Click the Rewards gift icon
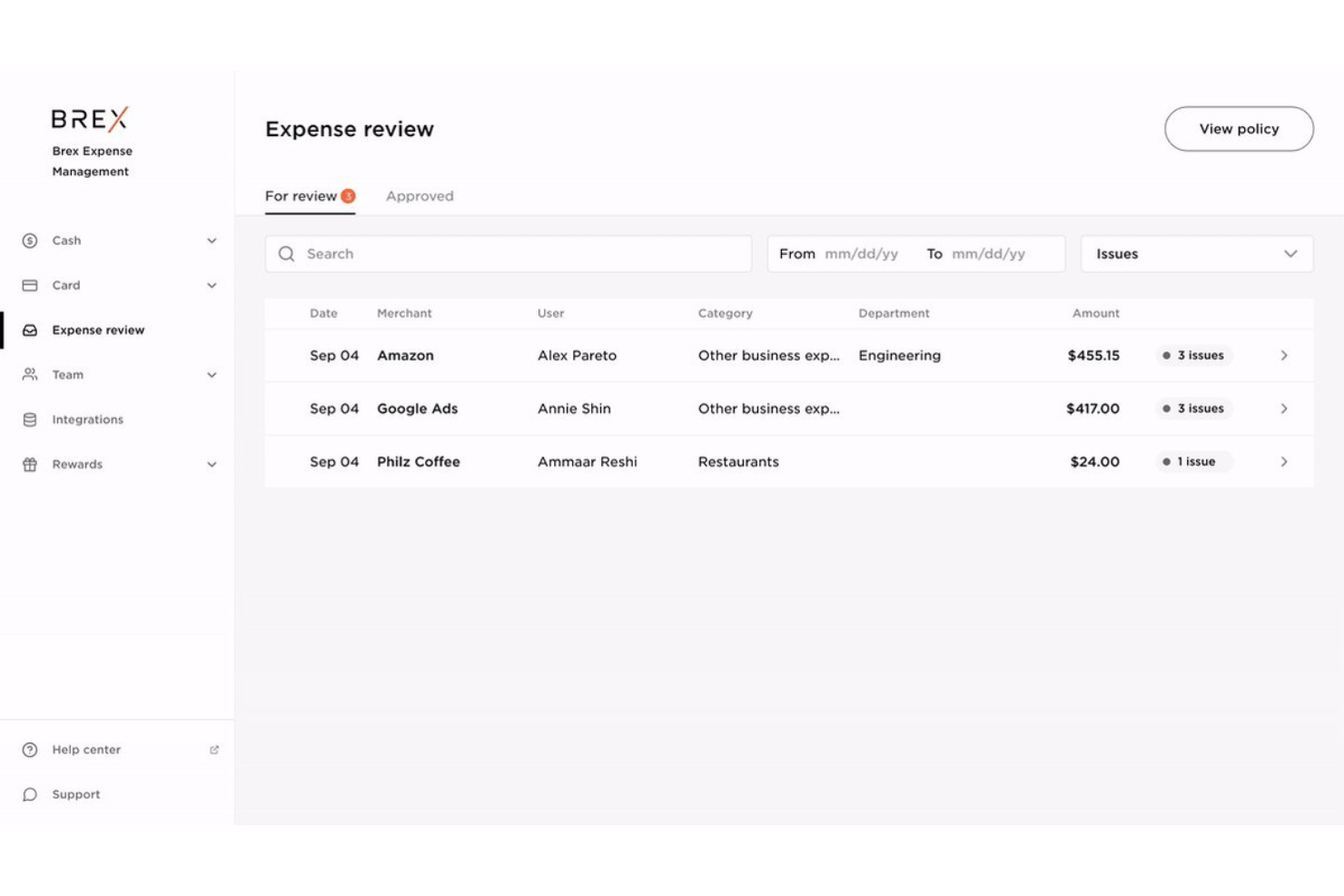This screenshot has height=896, width=1344. coord(30,464)
